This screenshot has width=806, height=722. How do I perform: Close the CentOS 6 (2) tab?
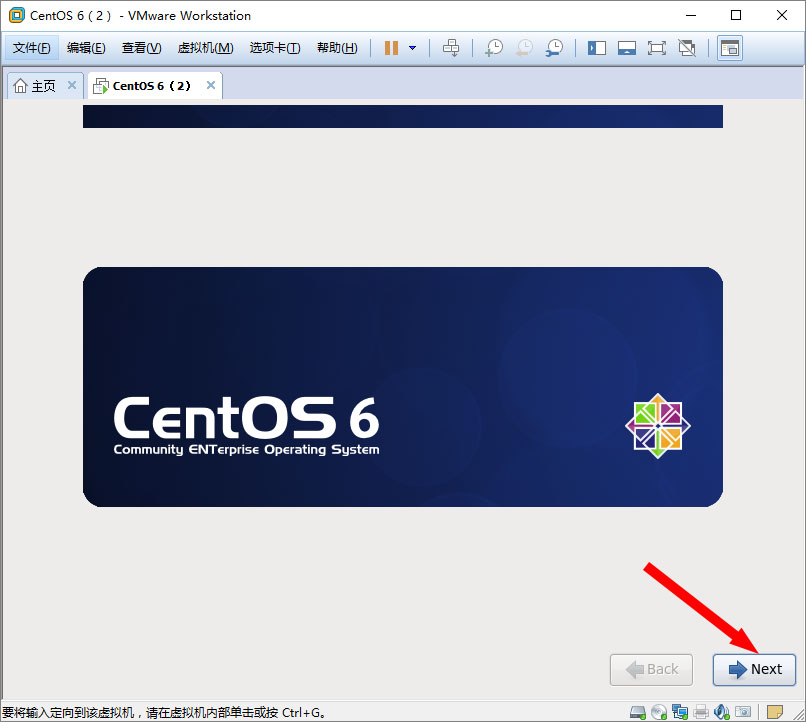[x=210, y=86]
